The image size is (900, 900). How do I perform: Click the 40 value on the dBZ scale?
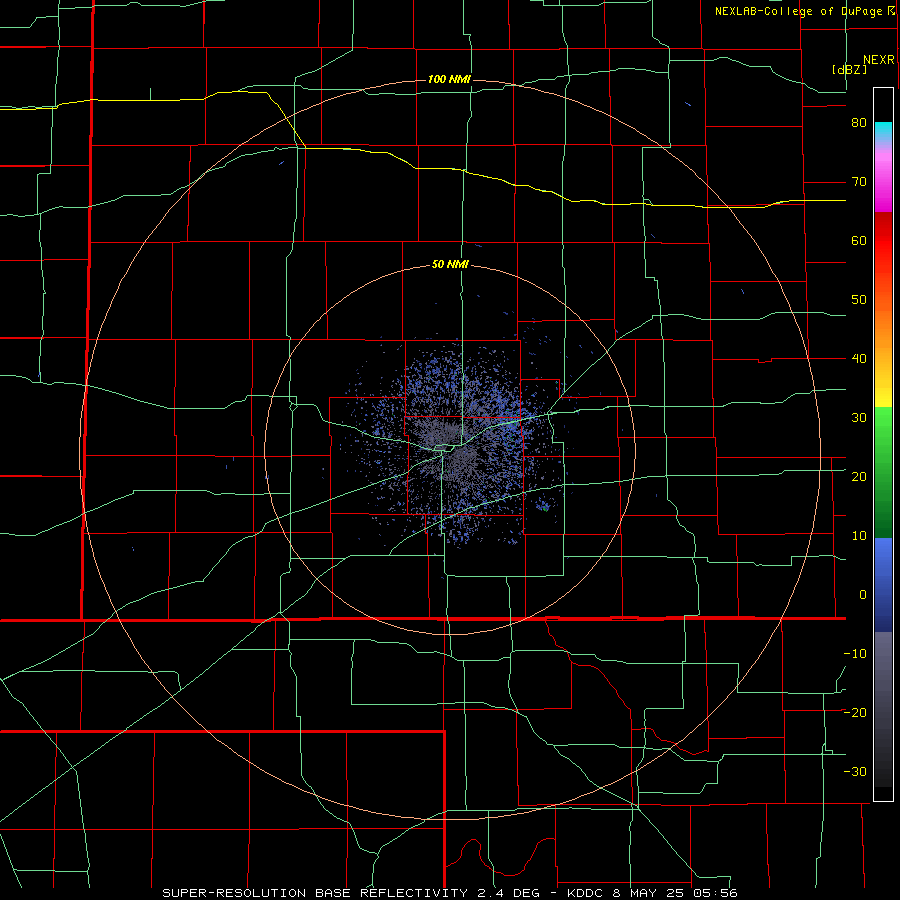coord(859,359)
